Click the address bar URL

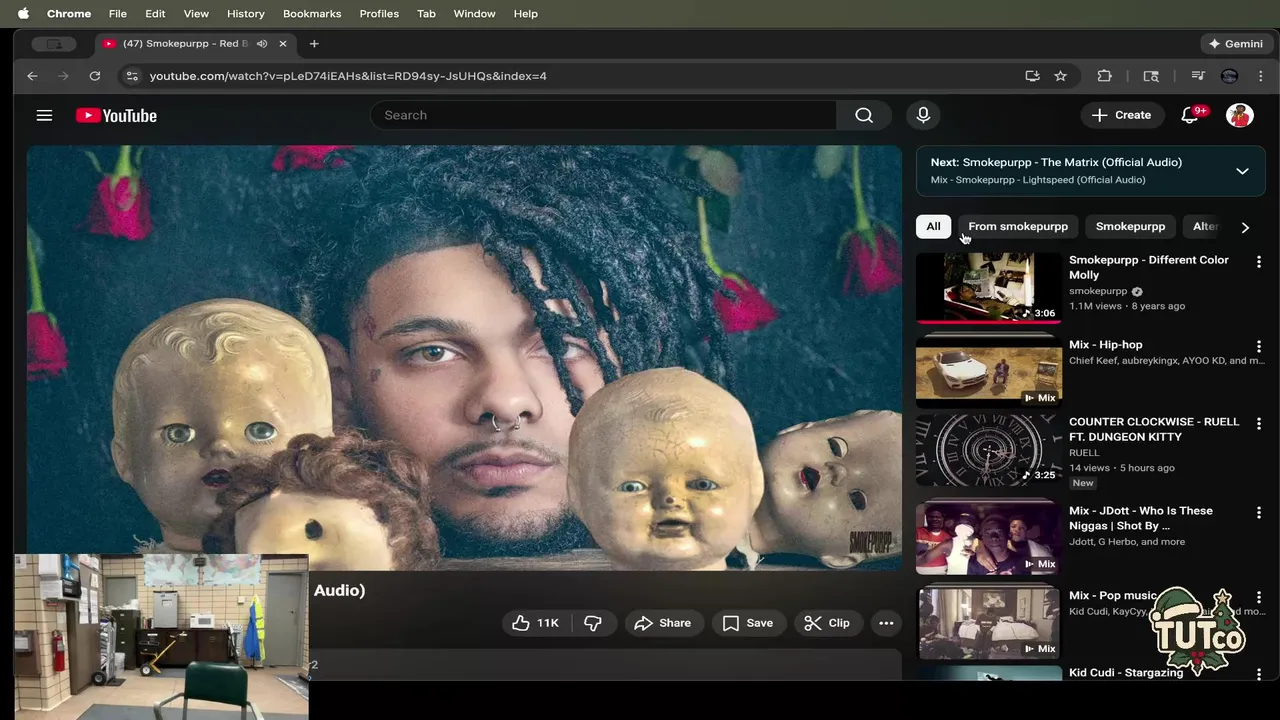[x=348, y=76]
